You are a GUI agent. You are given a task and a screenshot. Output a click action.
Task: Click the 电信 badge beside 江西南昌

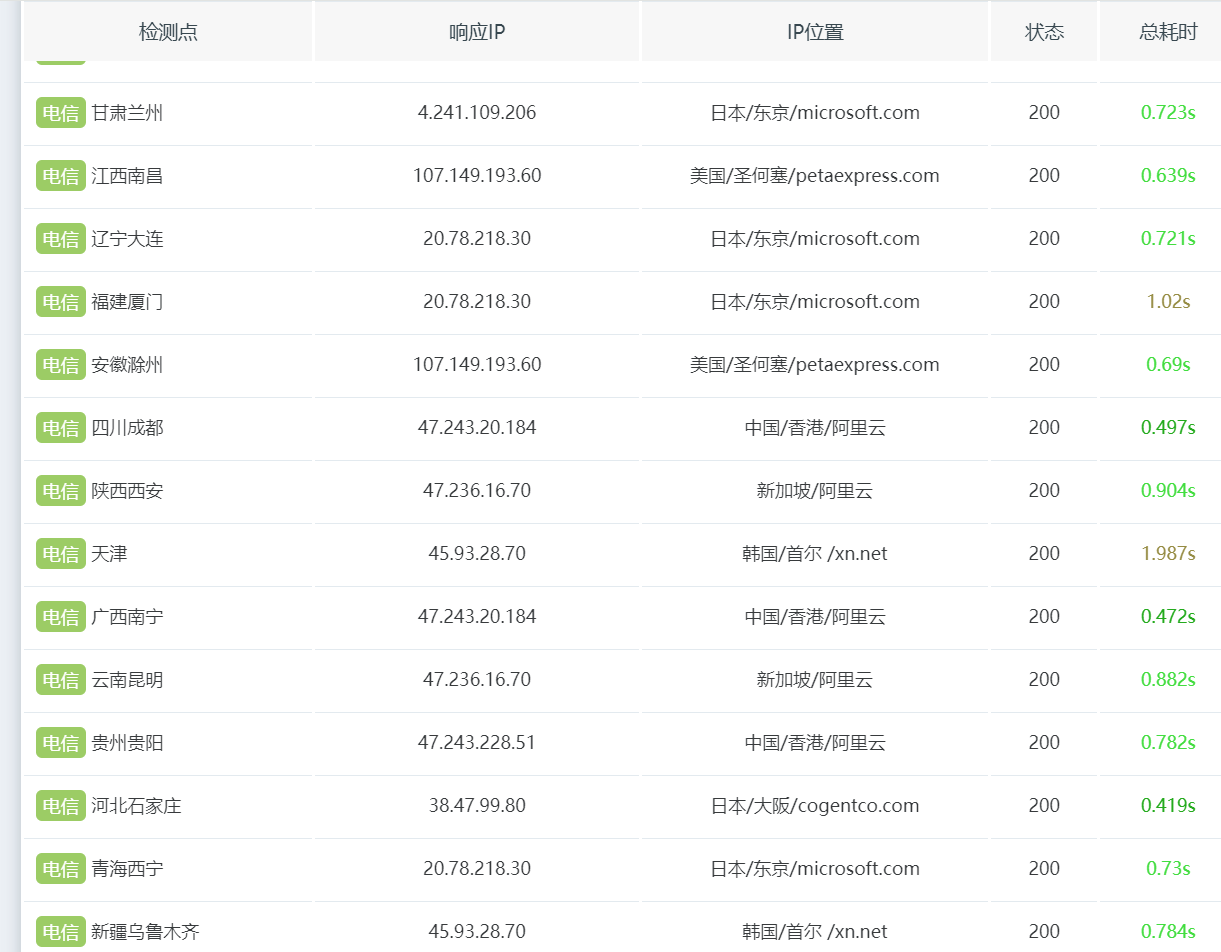(x=61, y=176)
